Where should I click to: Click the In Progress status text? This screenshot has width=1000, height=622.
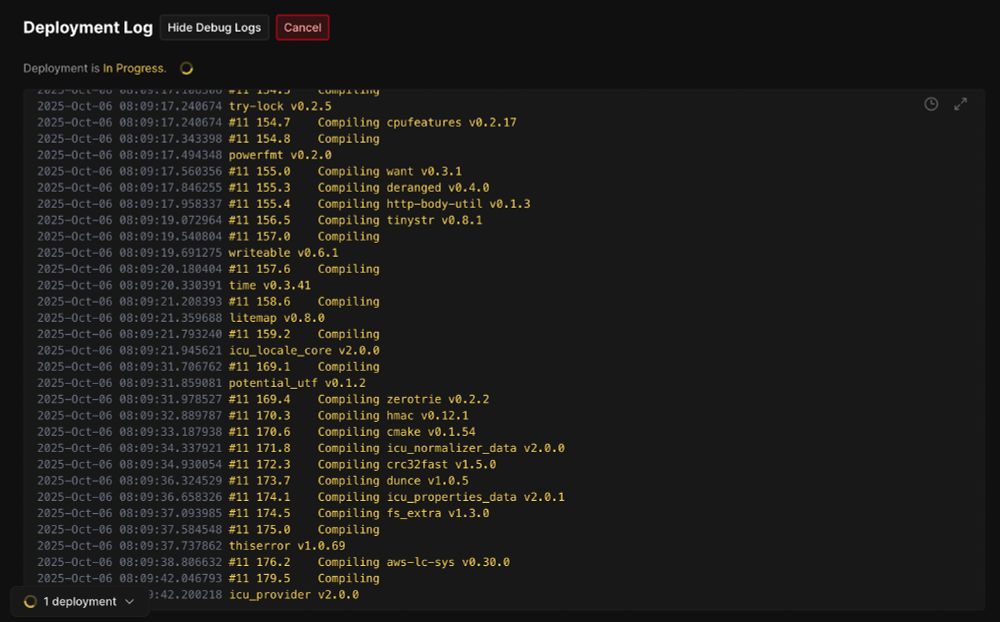pos(134,68)
